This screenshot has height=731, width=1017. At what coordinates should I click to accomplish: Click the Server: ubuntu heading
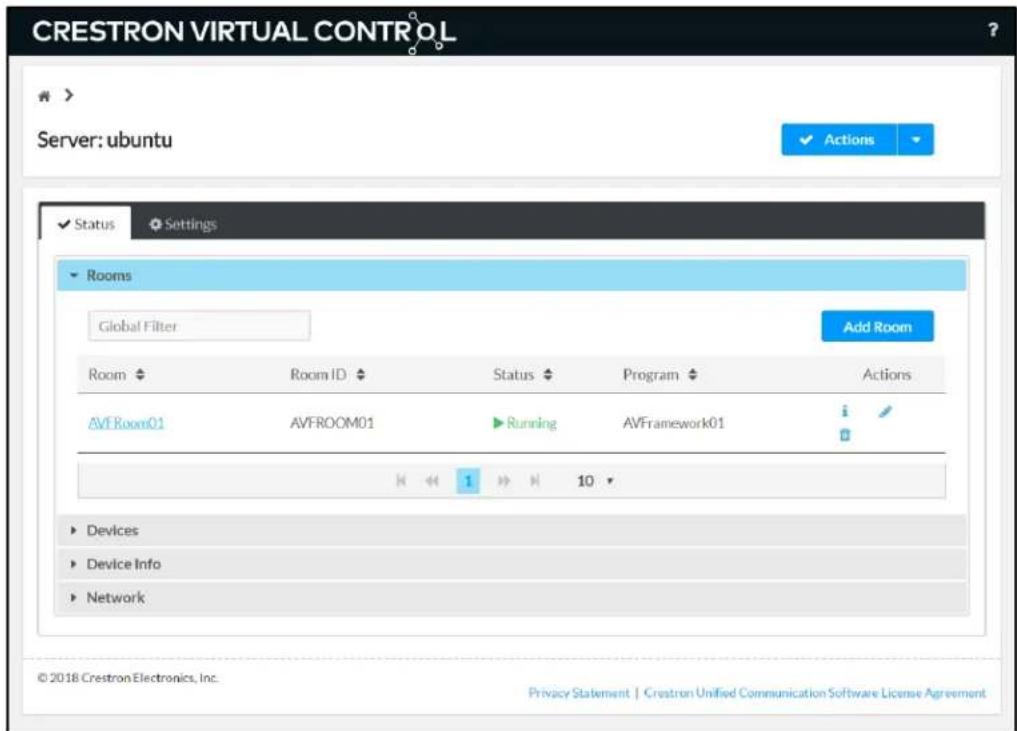point(105,139)
